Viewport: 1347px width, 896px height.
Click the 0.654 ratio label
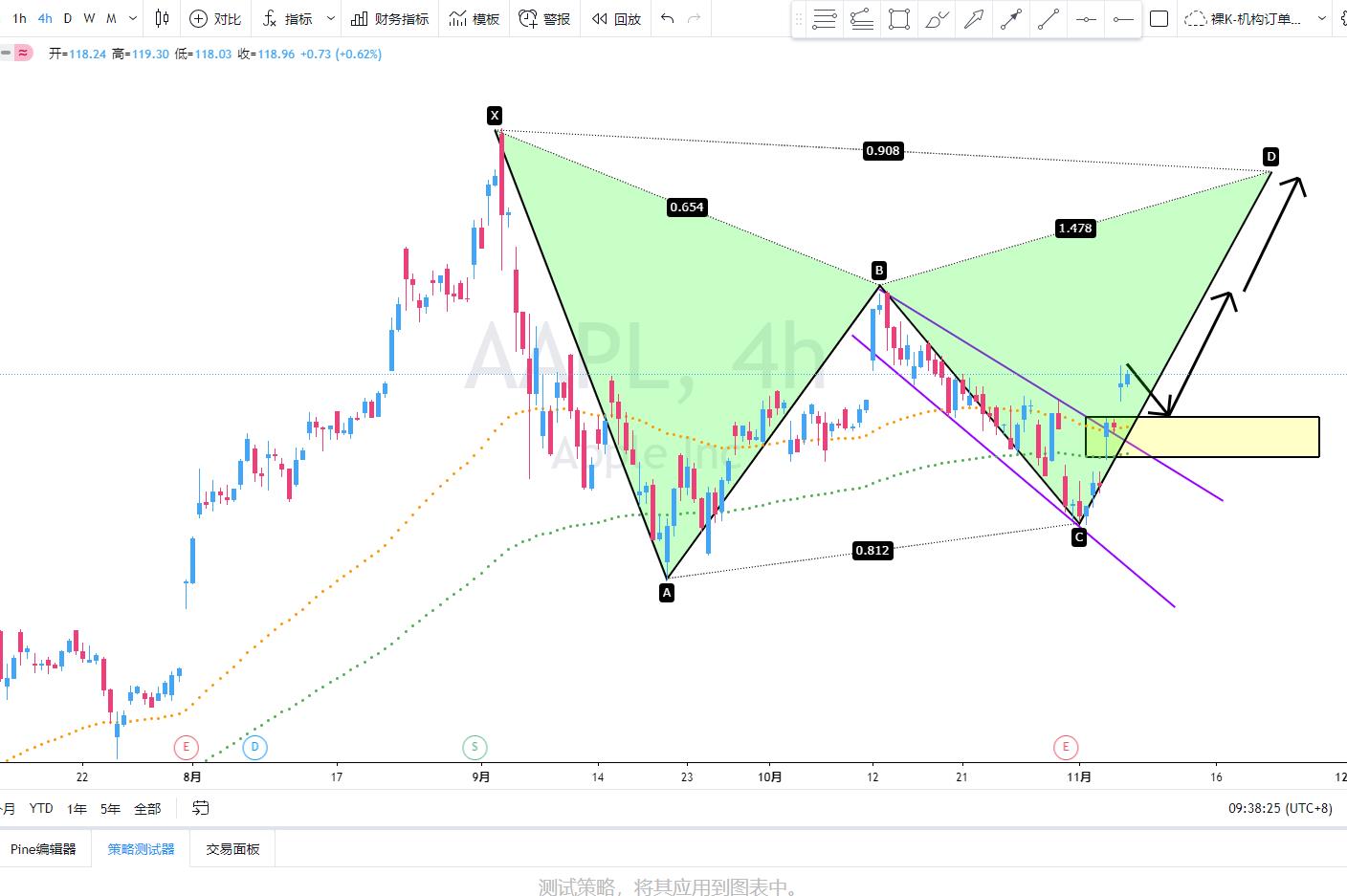click(x=687, y=207)
